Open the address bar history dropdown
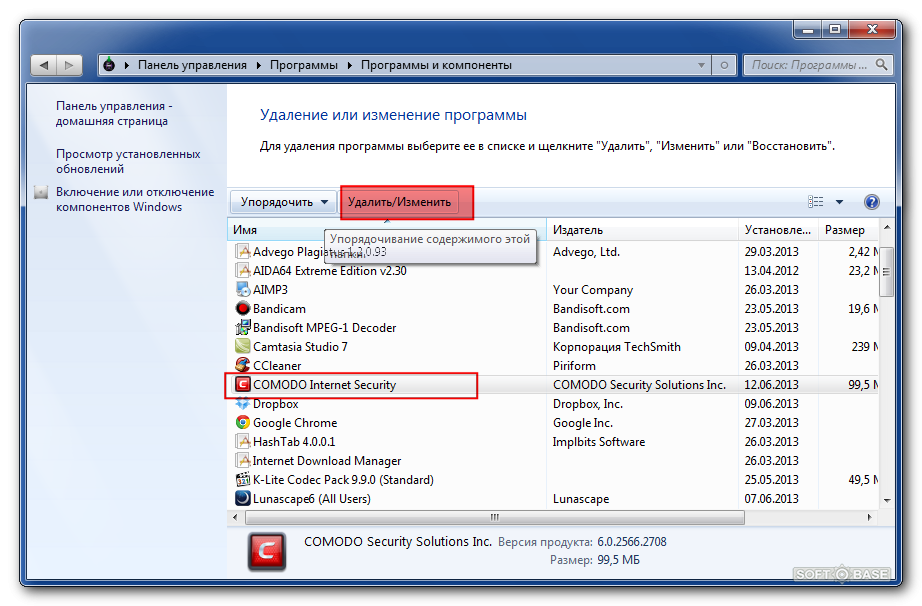922x606 pixels. pyautogui.click(x=701, y=65)
